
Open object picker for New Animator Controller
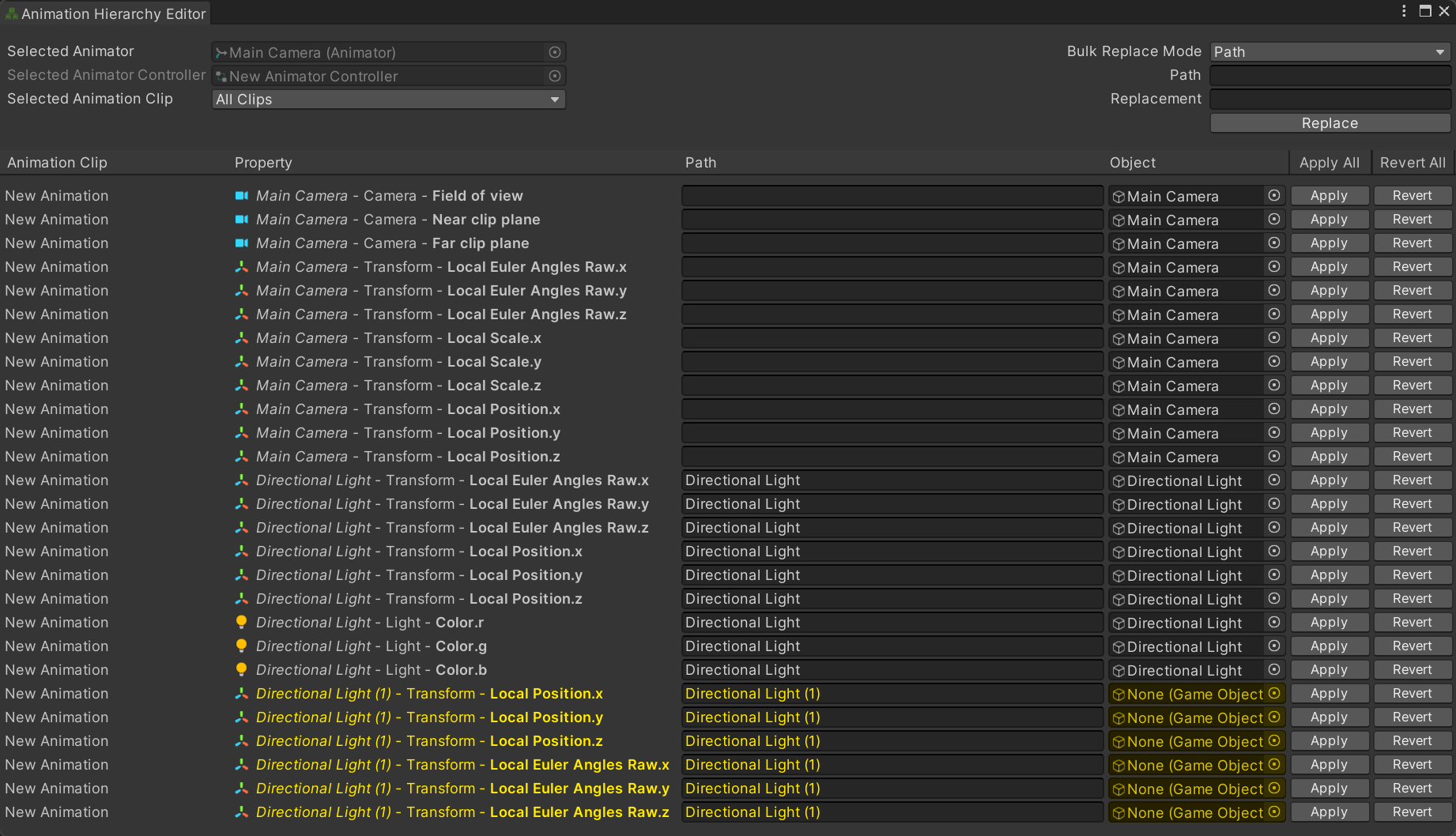pyautogui.click(x=555, y=76)
